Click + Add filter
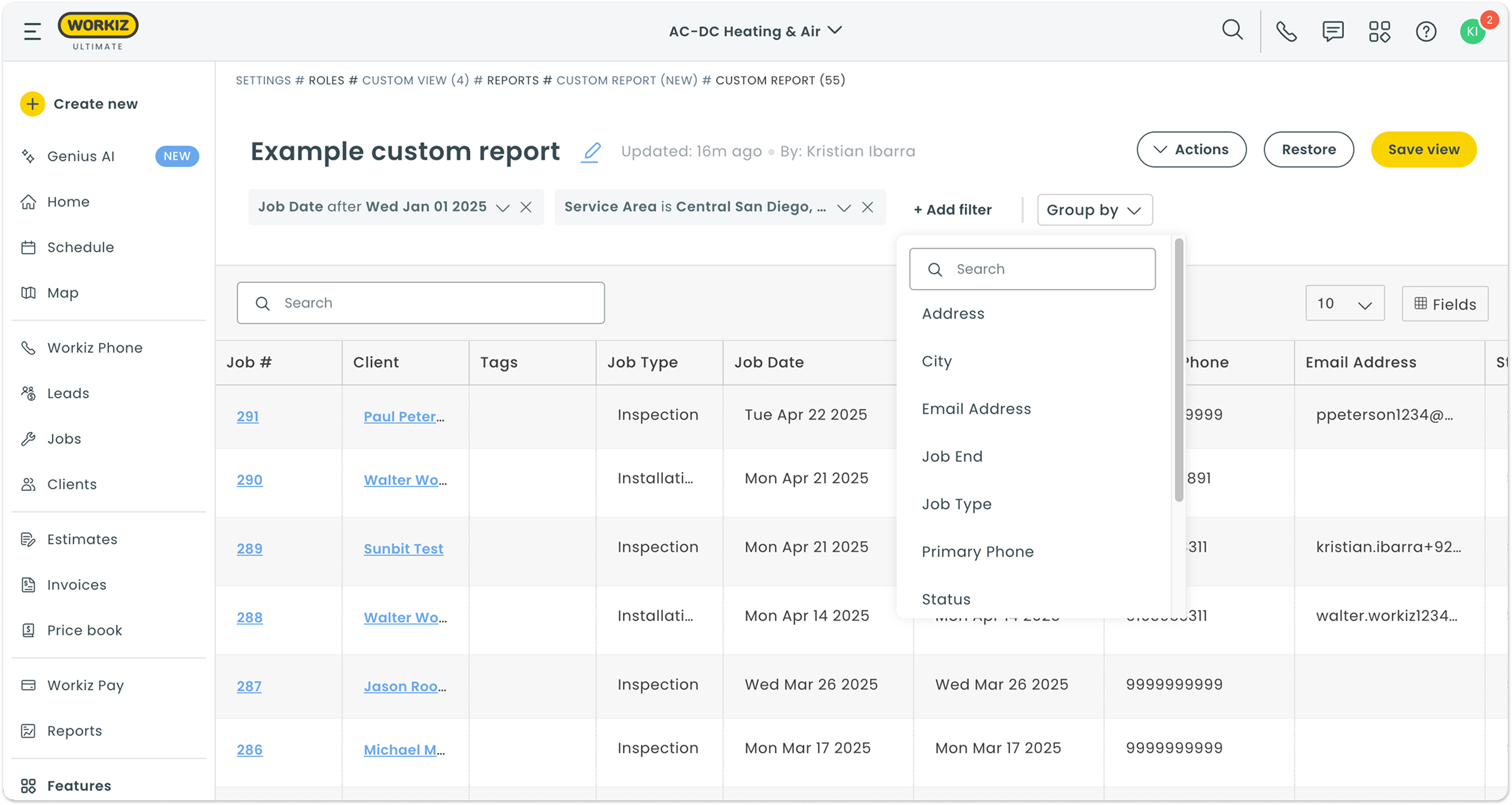The image size is (1512, 805). click(x=952, y=210)
